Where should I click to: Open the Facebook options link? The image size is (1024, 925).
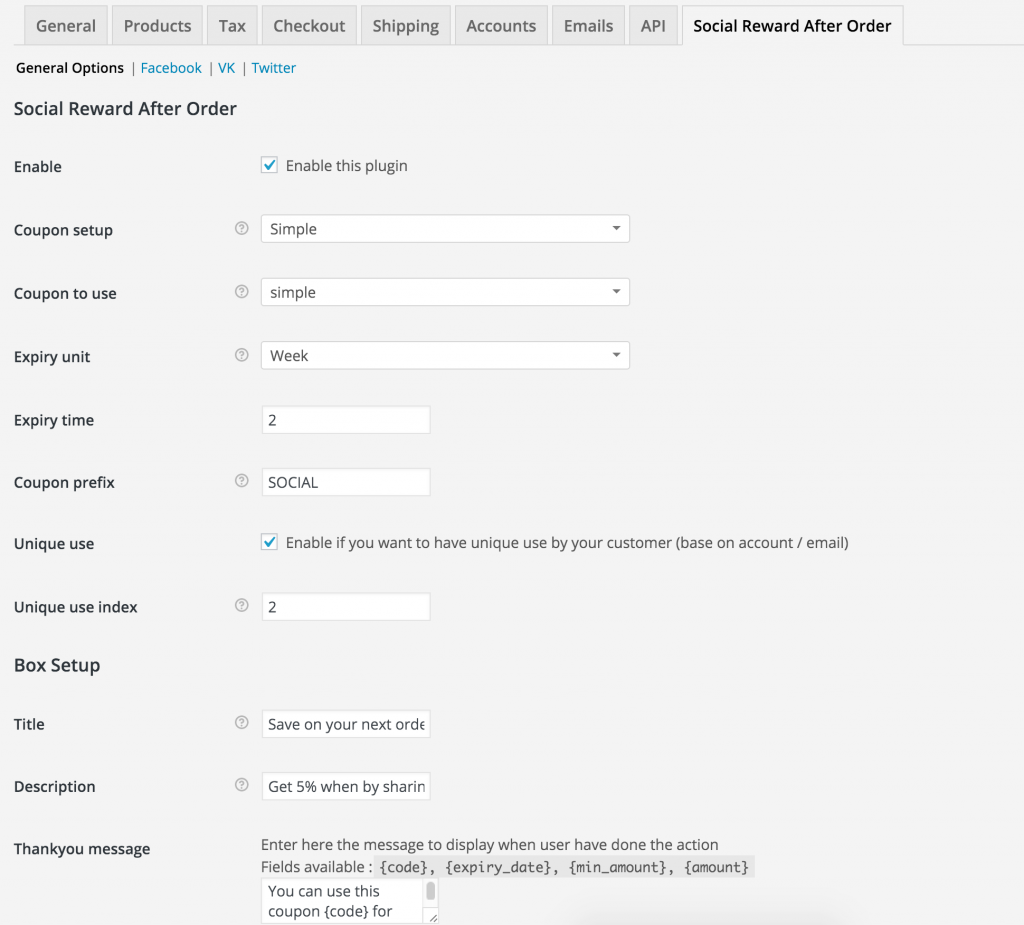point(171,68)
